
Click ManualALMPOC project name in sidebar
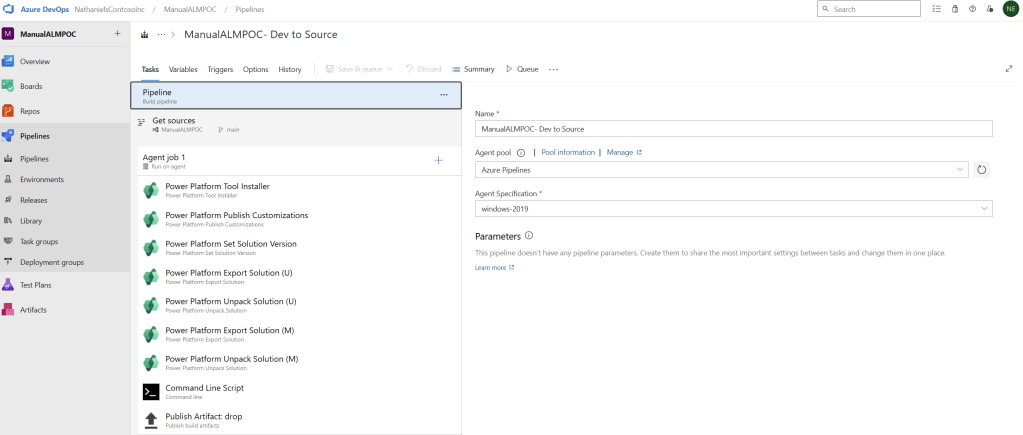pyautogui.click(x=48, y=34)
